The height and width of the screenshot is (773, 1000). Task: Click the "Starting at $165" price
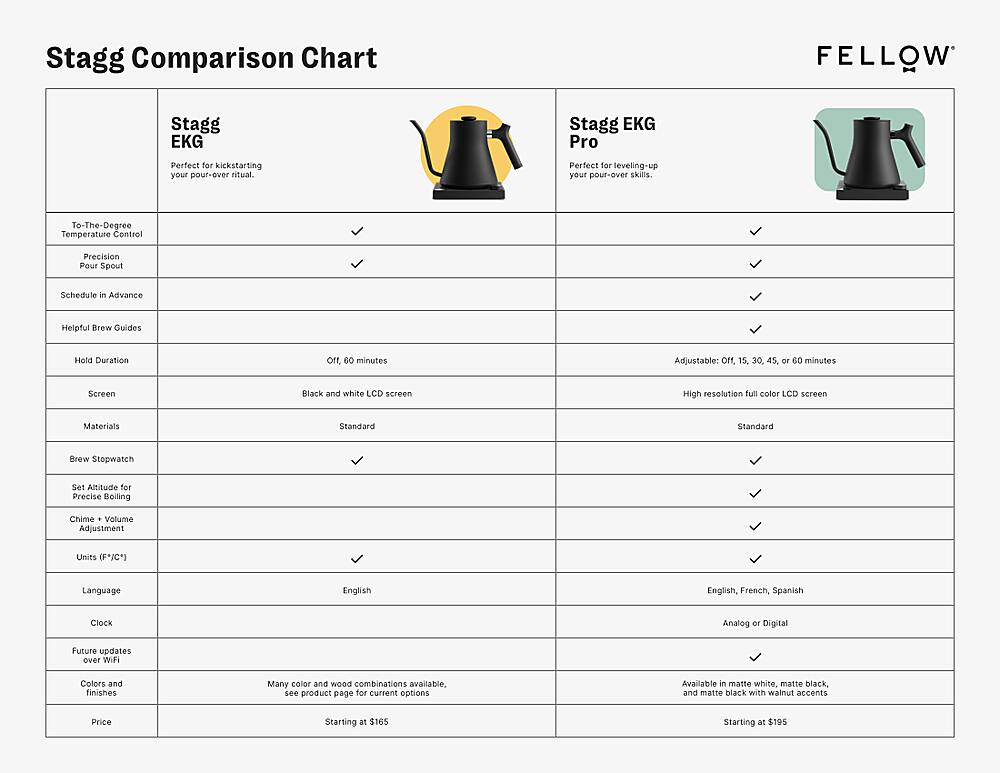357,722
